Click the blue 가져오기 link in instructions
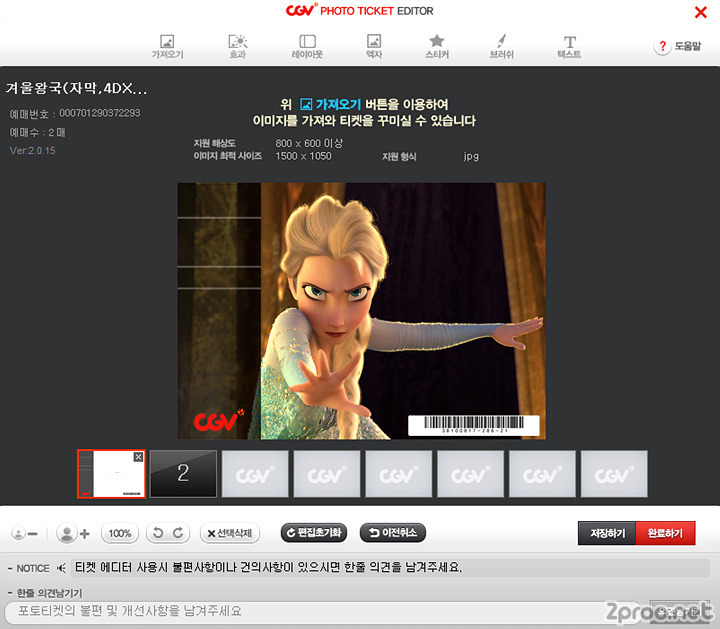720x629 pixels. (x=331, y=104)
